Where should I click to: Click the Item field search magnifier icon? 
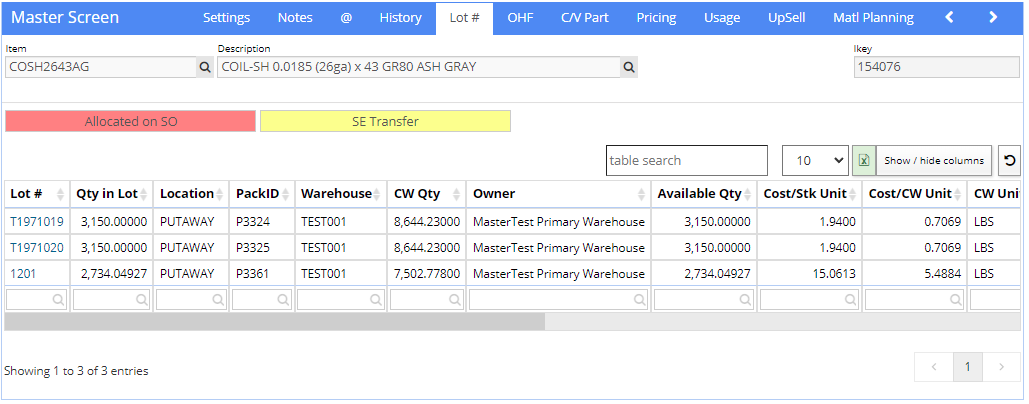[205, 67]
